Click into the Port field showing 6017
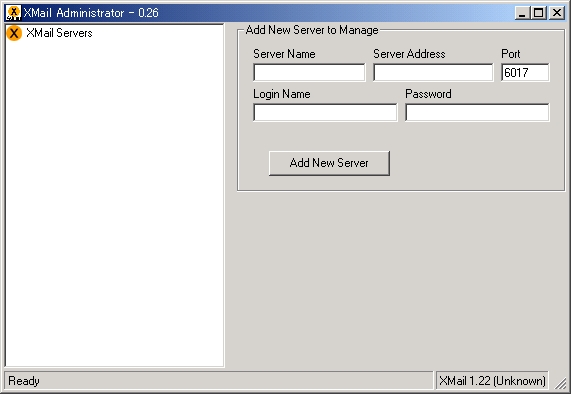 [x=525, y=72]
